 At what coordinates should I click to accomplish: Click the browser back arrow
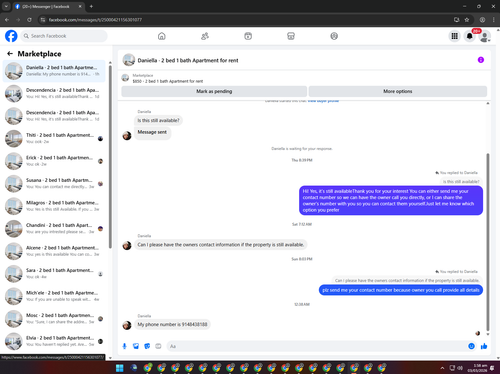coord(7,20)
